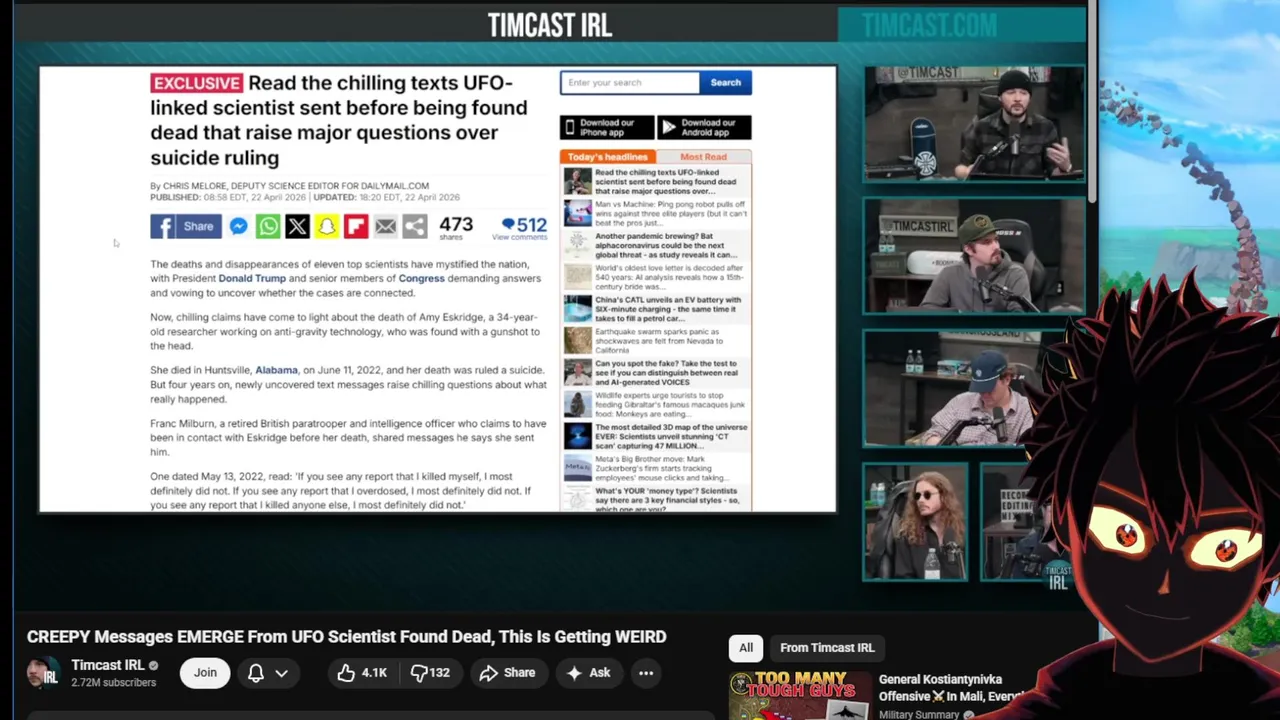
Task: Share article via Messenger icon
Action: (x=238, y=226)
